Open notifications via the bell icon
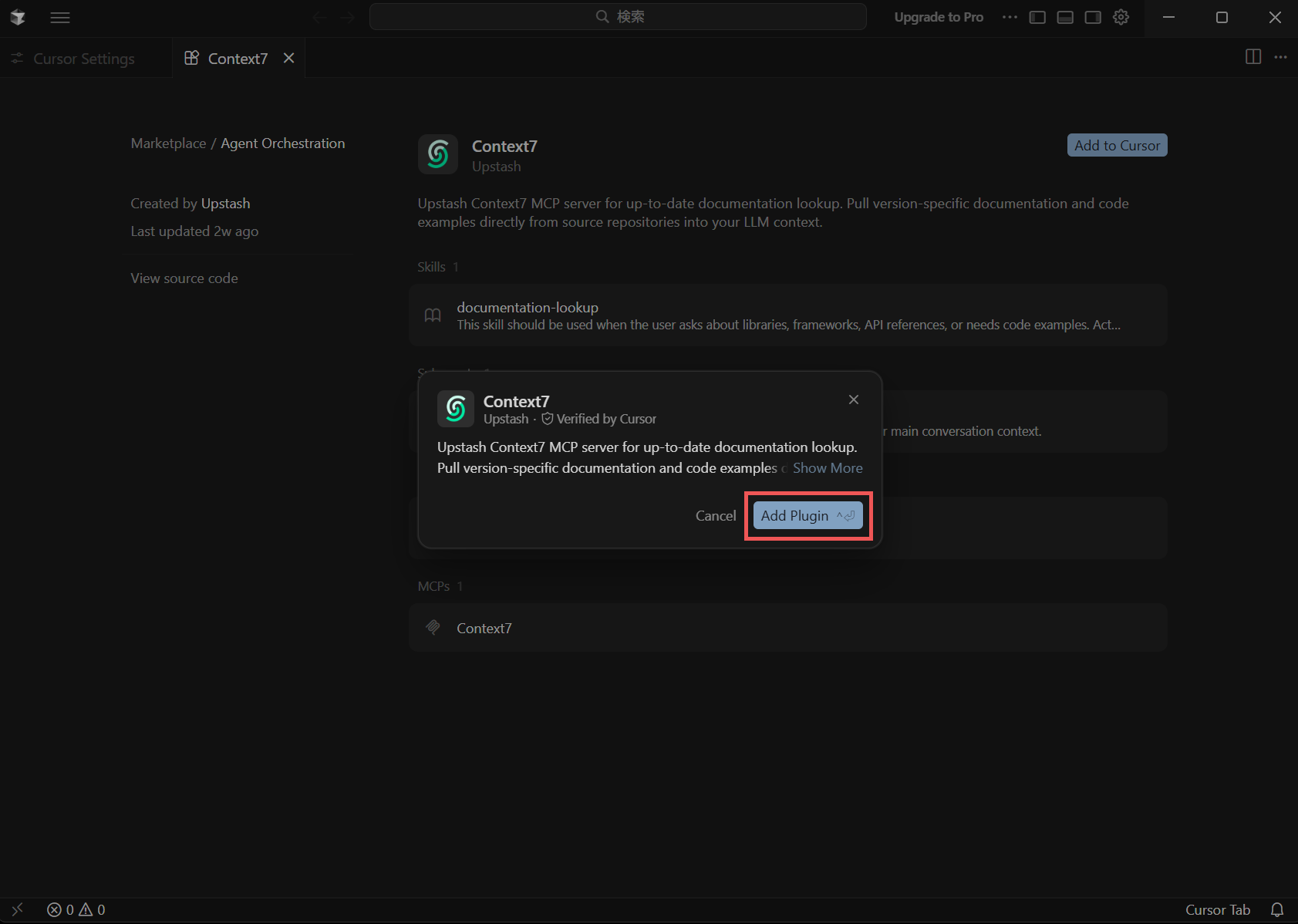This screenshot has width=1298, height=924. coord(1277,910)
